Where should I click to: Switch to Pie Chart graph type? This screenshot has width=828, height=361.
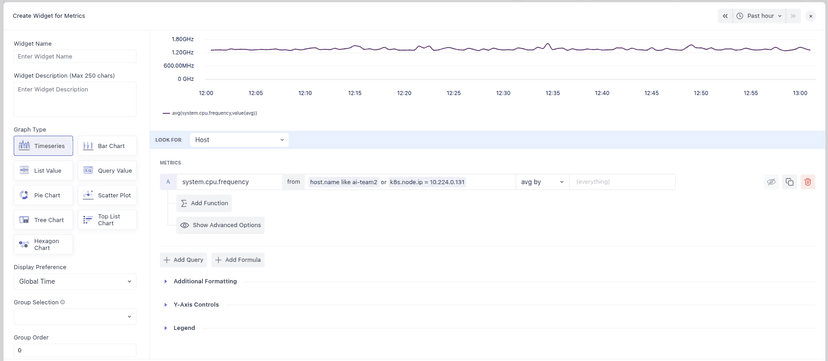point(43,195)
